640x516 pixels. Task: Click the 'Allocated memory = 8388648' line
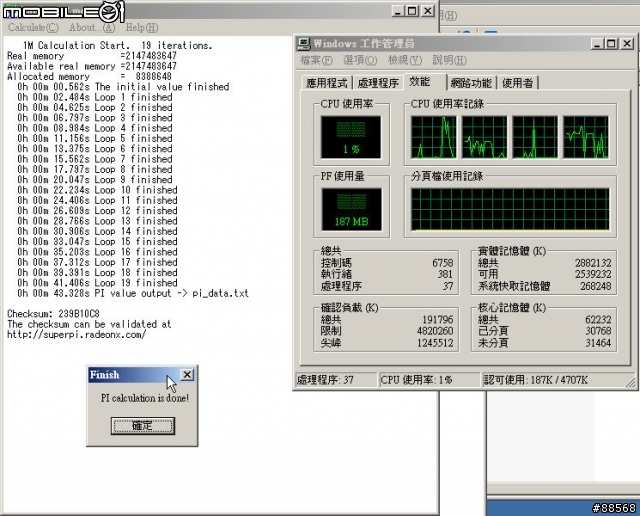[x=89, y=76]
